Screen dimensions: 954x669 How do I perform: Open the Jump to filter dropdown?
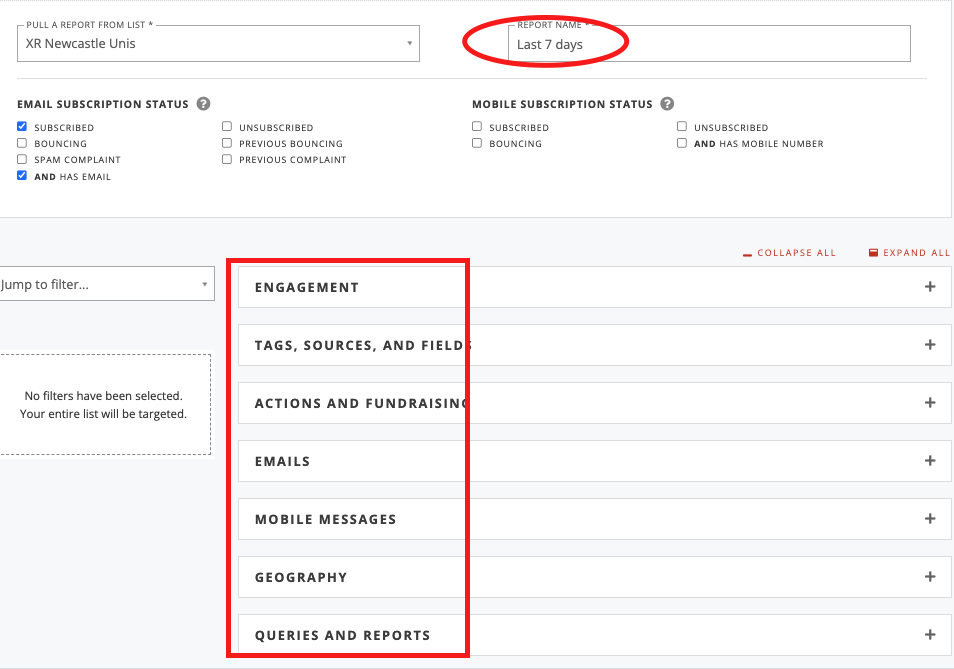click(x=106, y=284)
